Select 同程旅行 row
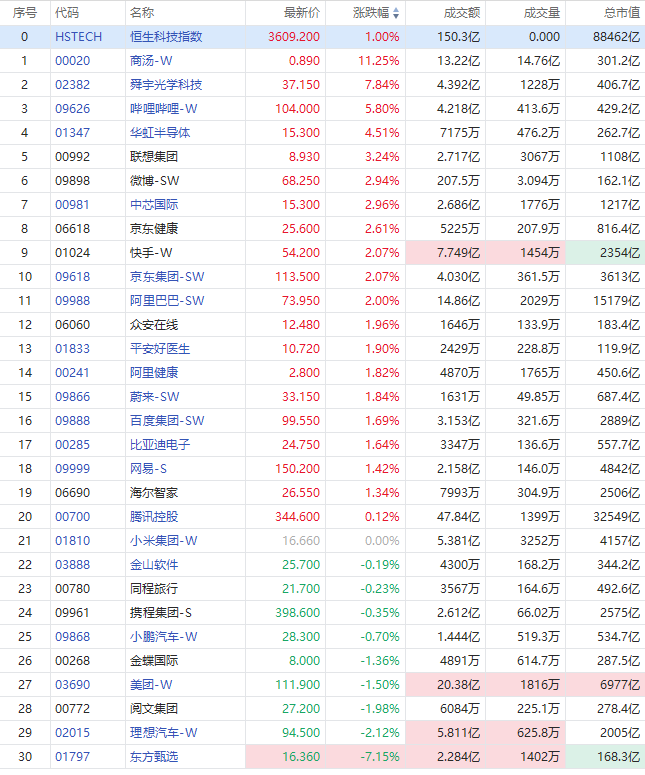The height and width of the screenshot is (775, 645). point(322,589)
